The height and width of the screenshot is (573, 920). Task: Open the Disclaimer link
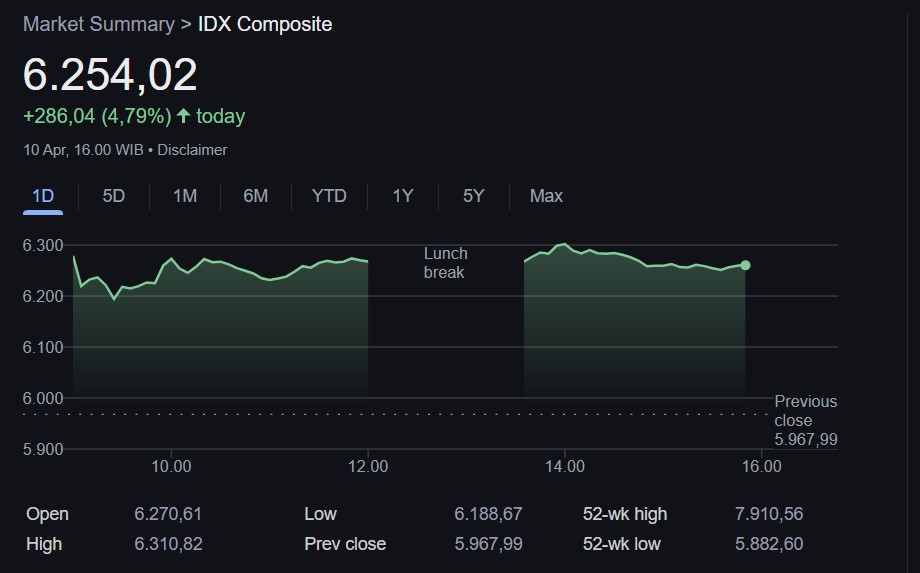tap(192, 150)
